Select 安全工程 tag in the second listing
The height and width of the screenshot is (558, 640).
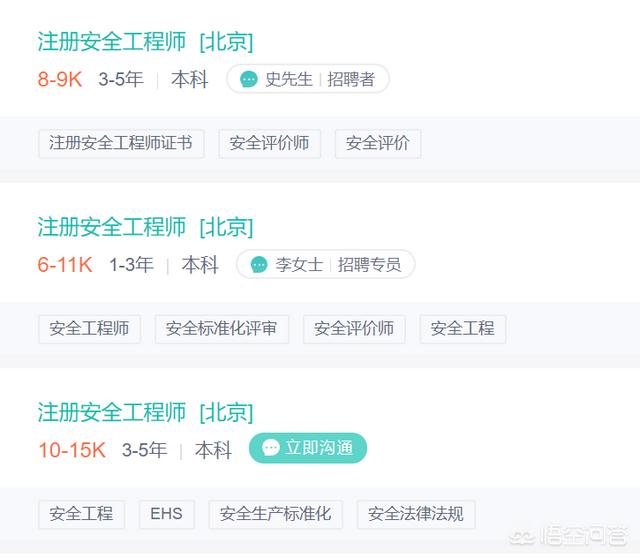pyautogui.click(x=463, y=329)
